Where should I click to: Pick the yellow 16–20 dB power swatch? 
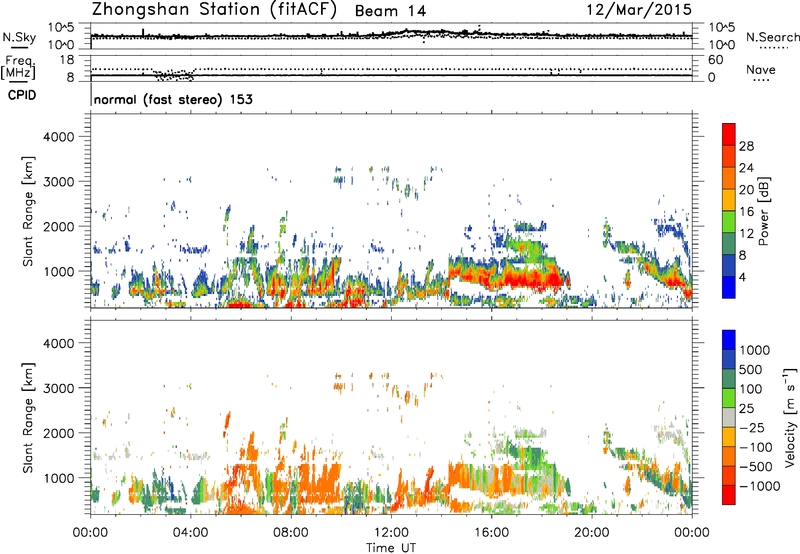point(729,199)
